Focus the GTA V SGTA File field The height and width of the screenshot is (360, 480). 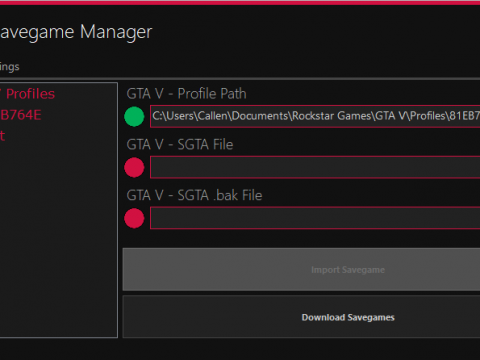pos(315,167)
